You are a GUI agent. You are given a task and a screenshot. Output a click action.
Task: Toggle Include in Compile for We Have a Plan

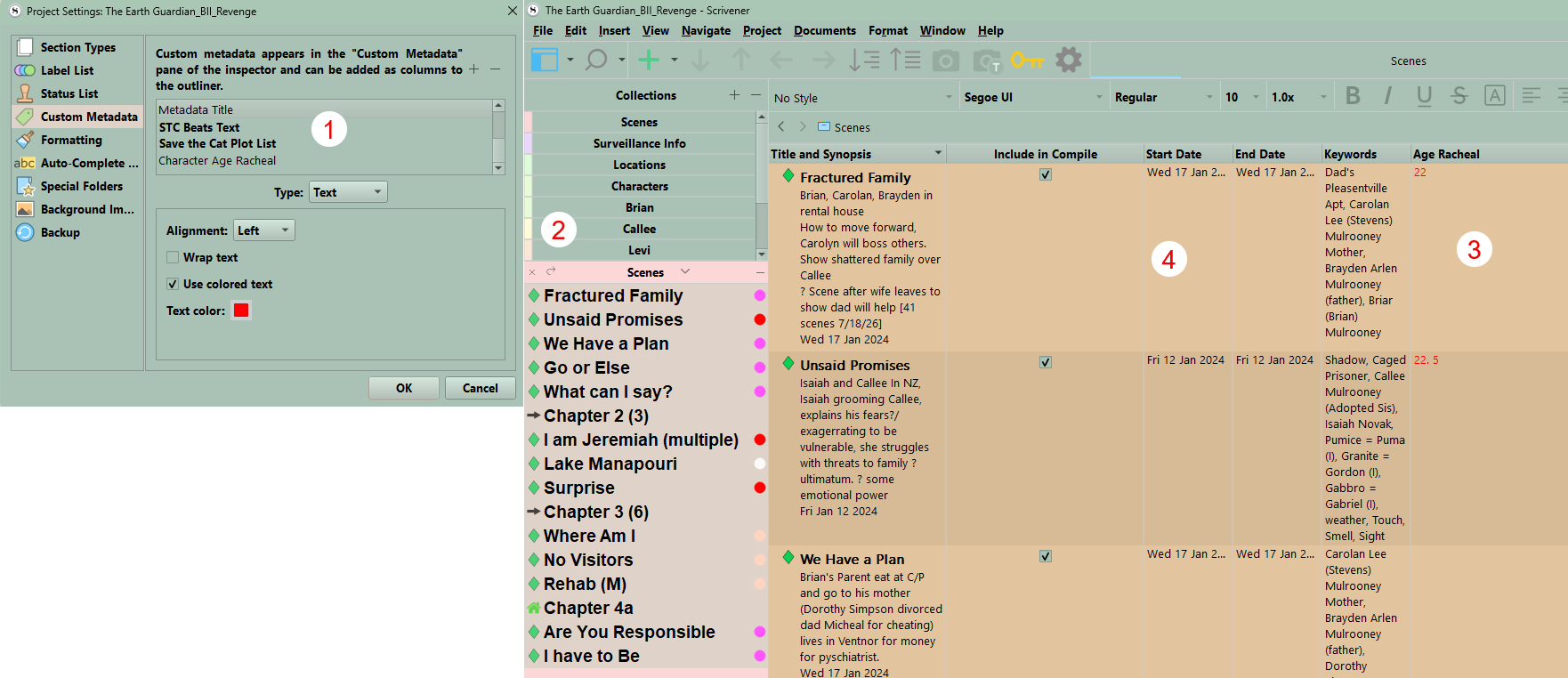coord(1046,556)
